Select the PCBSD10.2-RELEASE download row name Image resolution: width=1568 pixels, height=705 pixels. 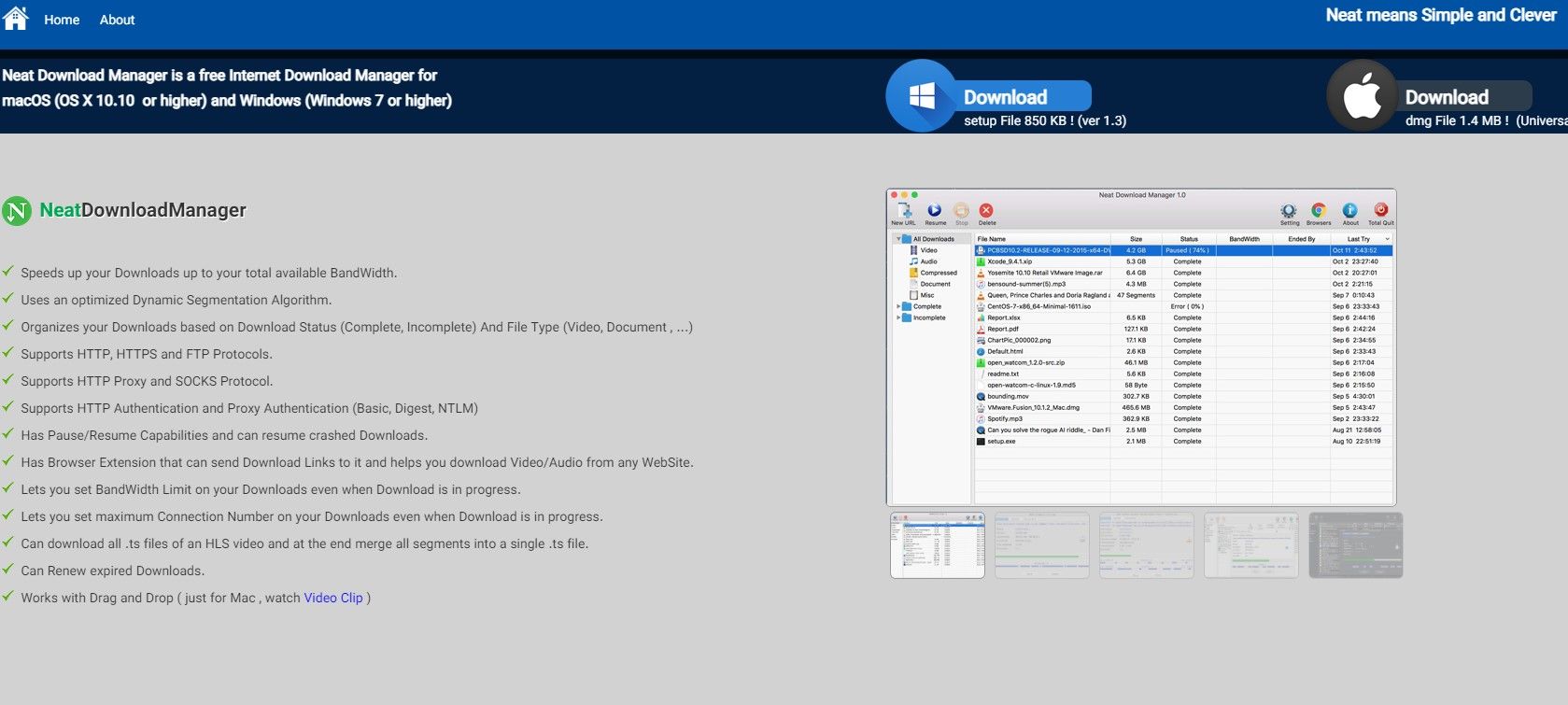(x=1049, y=250)
